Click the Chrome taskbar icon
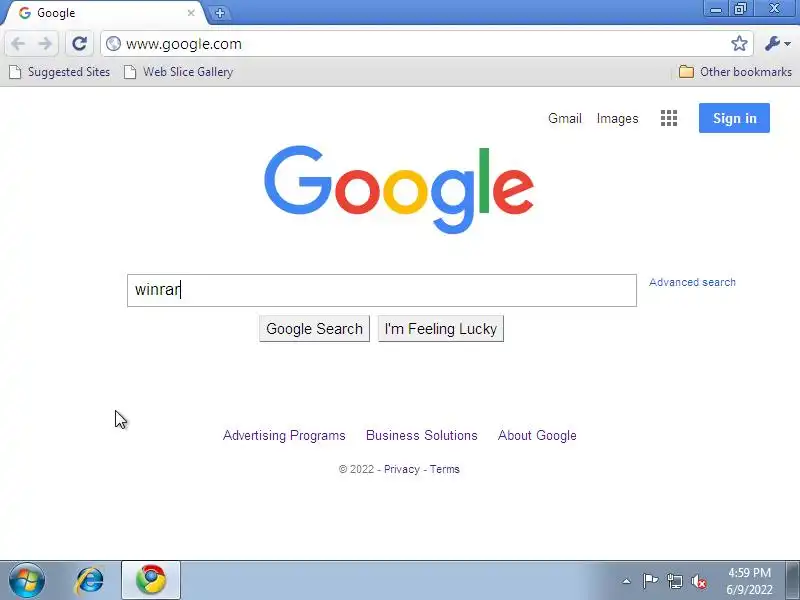 [151, 580]
